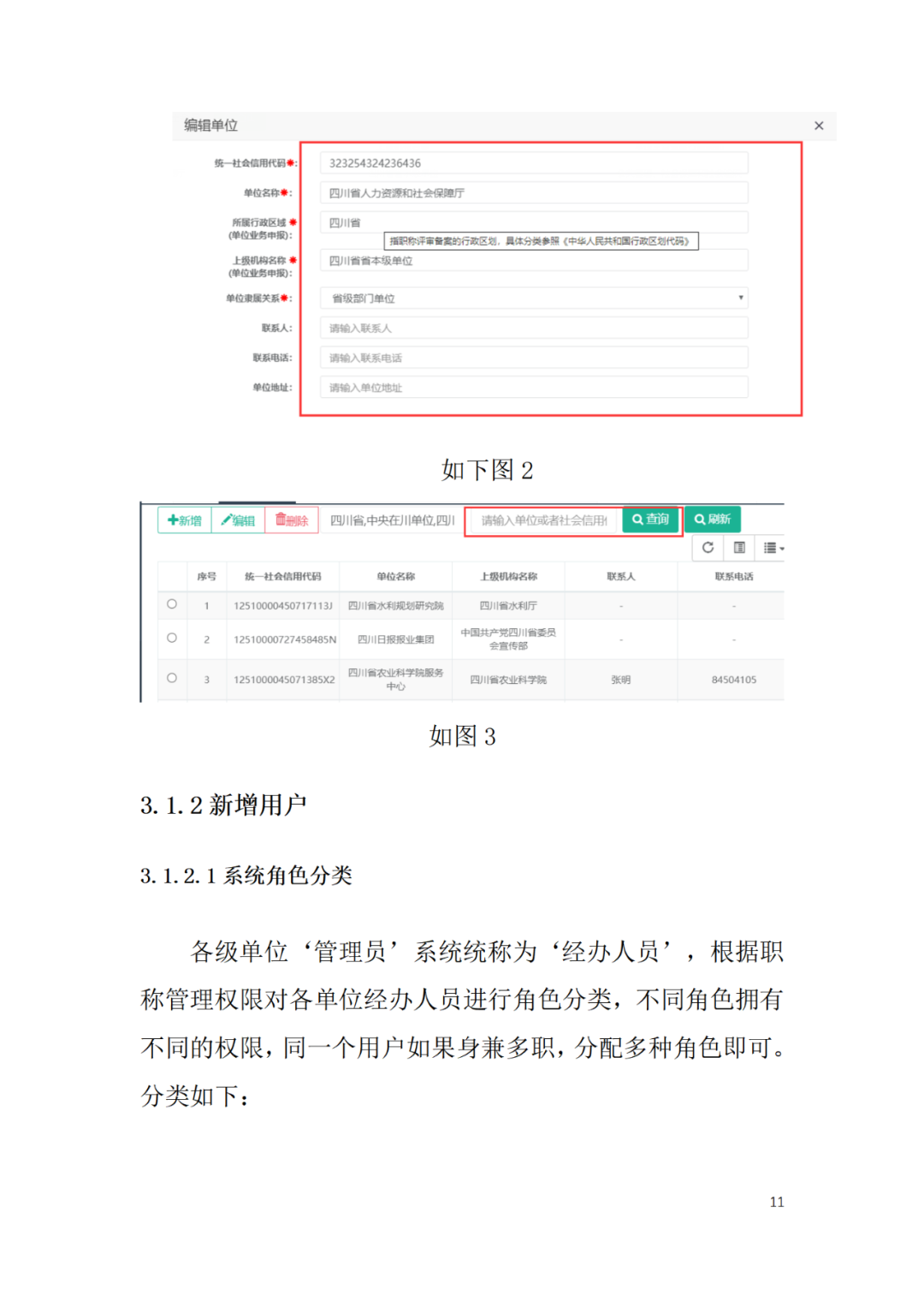Click cell 四川省水利厅
The height and width of the screenshot is (1307, 924).
coord(509,605)
